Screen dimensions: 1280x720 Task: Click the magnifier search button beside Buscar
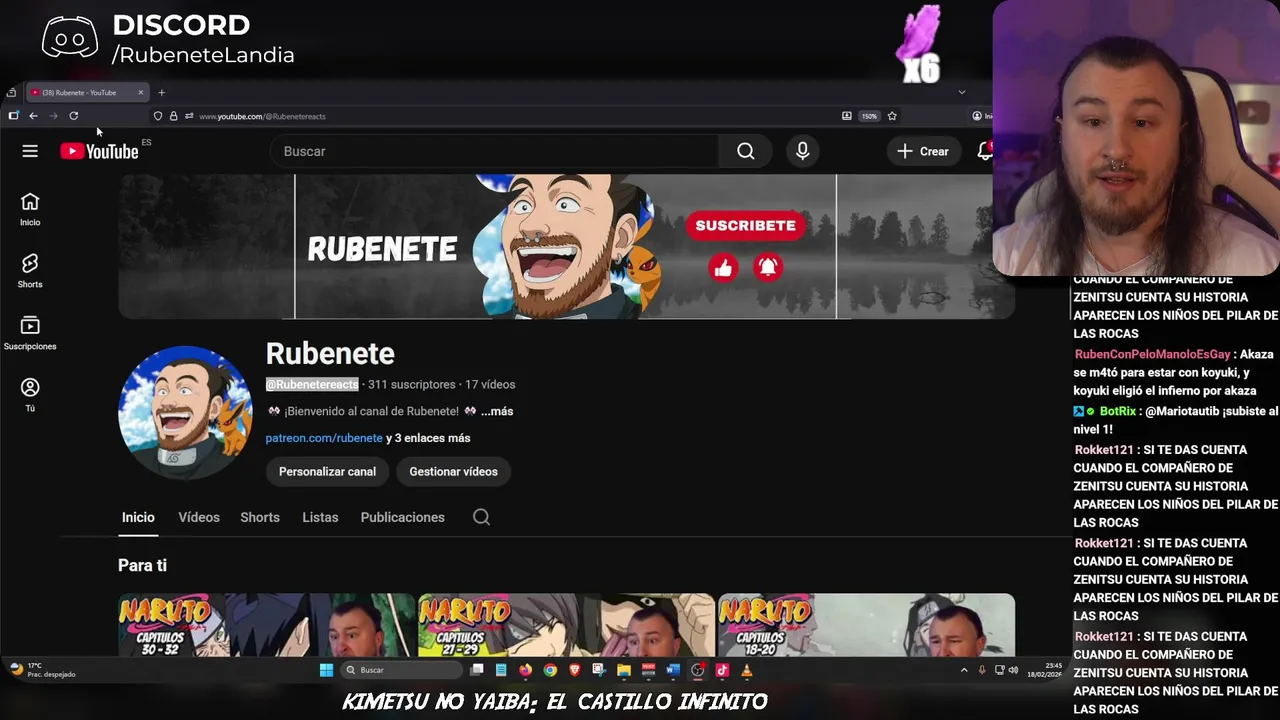coord(746,151)
